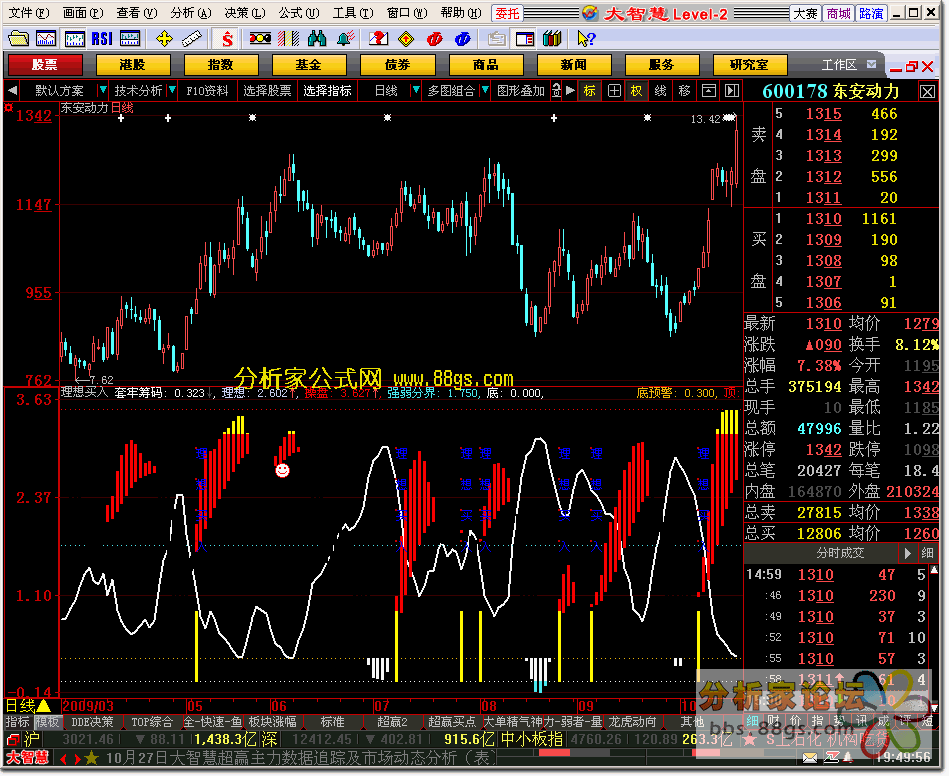The height and width of the screenshot is (776, 949).
Task: Click the red S dollar toolbar icon
Action: (227, 39)
